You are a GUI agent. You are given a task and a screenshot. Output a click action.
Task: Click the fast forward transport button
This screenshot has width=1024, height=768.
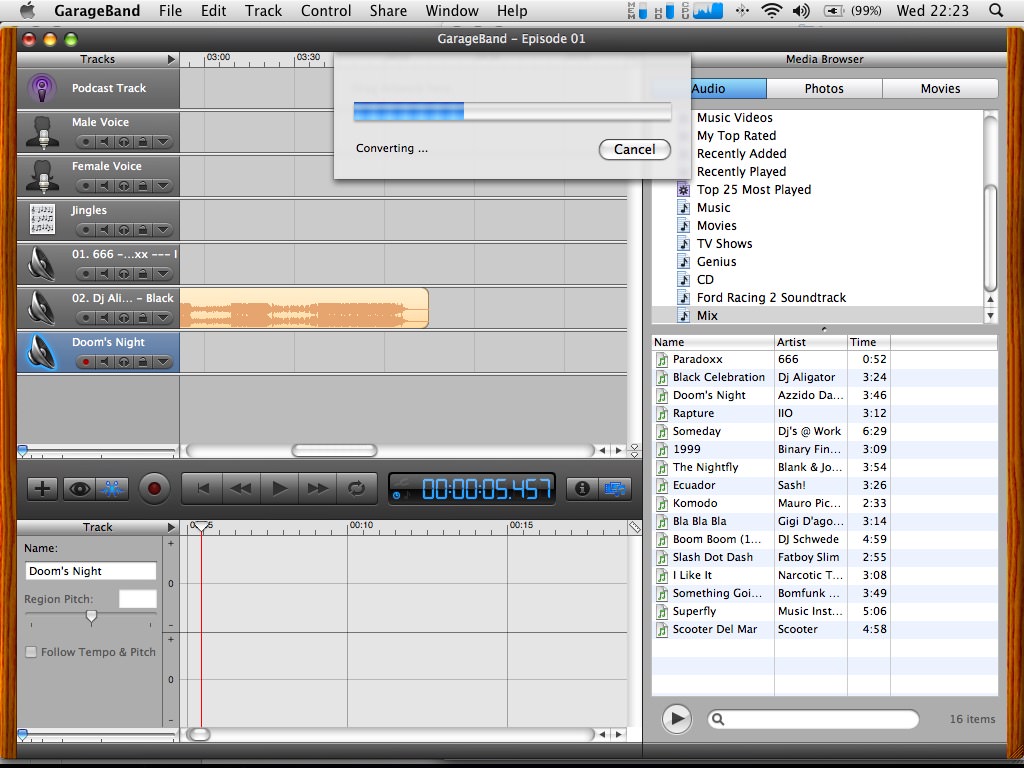tap(317, 488)
